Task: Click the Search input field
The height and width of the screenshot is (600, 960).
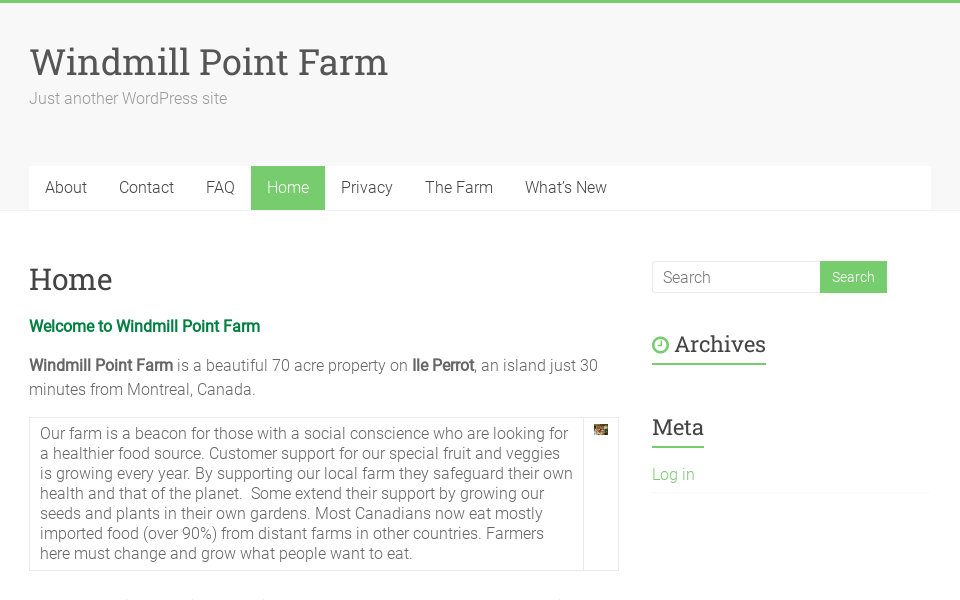Action: pos(736,277)
